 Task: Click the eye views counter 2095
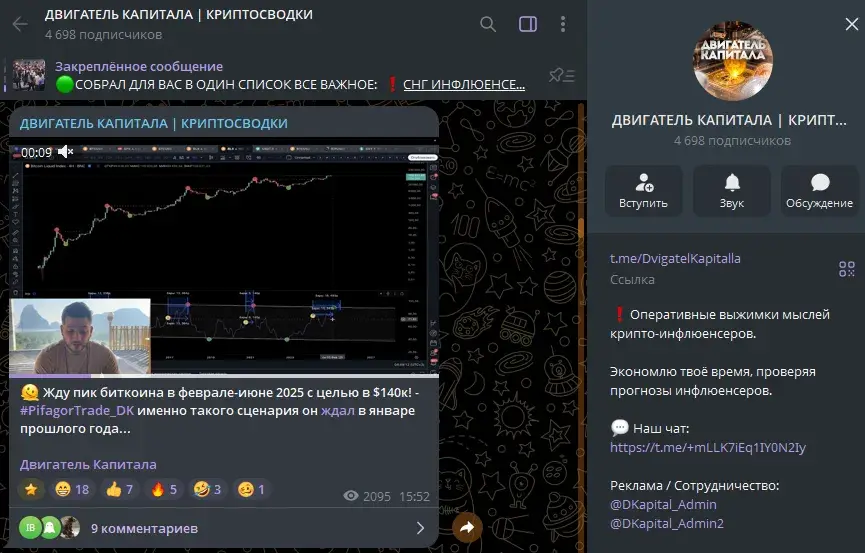click(367, 496)
